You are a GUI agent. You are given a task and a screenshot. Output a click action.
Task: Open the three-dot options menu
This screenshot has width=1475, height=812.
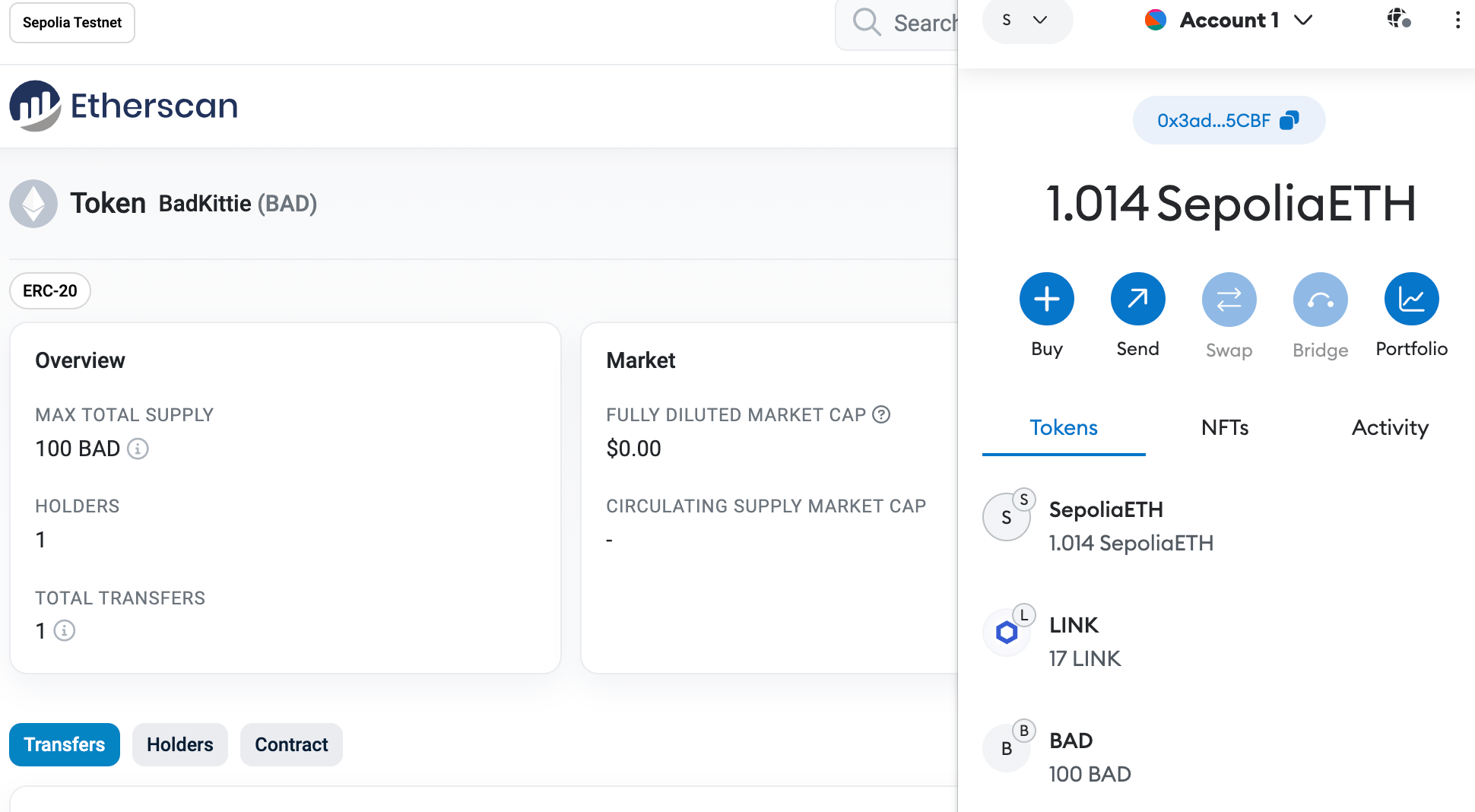pos(1457,20)
